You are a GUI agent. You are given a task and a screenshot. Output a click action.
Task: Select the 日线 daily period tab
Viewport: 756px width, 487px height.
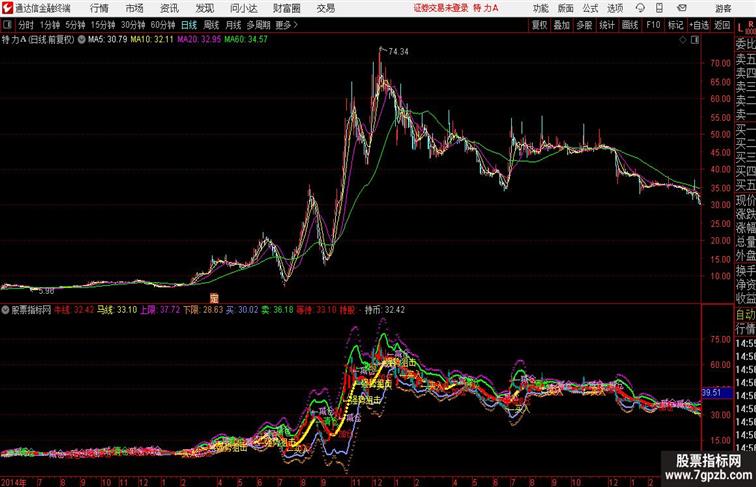pos(189,25)
